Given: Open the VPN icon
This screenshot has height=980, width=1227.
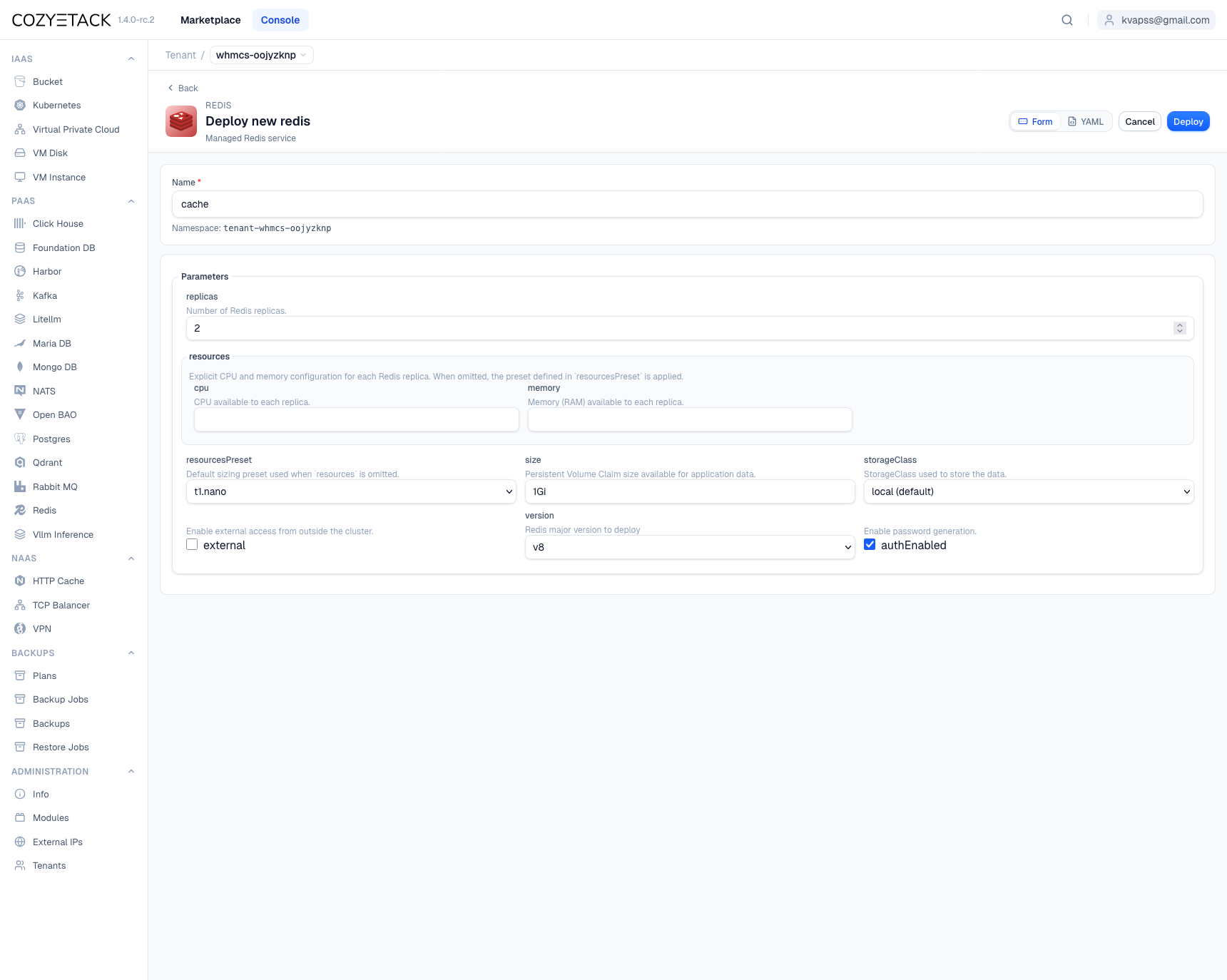Looking at the screenshot, I should (x=20, y=628).
